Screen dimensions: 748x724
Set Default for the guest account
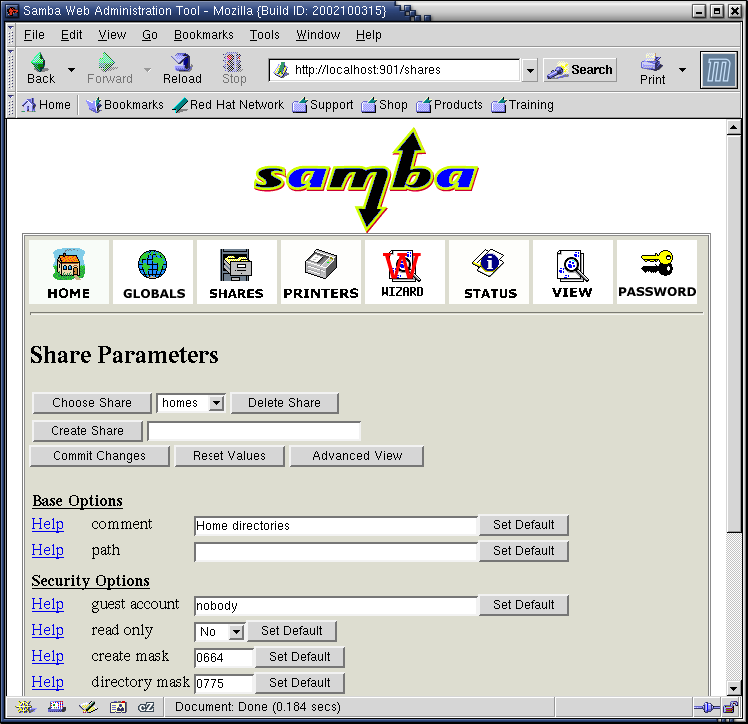[524, 605]
